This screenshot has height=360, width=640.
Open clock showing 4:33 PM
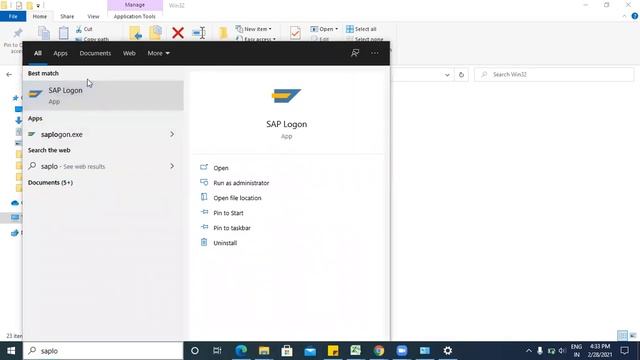point(600,351)
